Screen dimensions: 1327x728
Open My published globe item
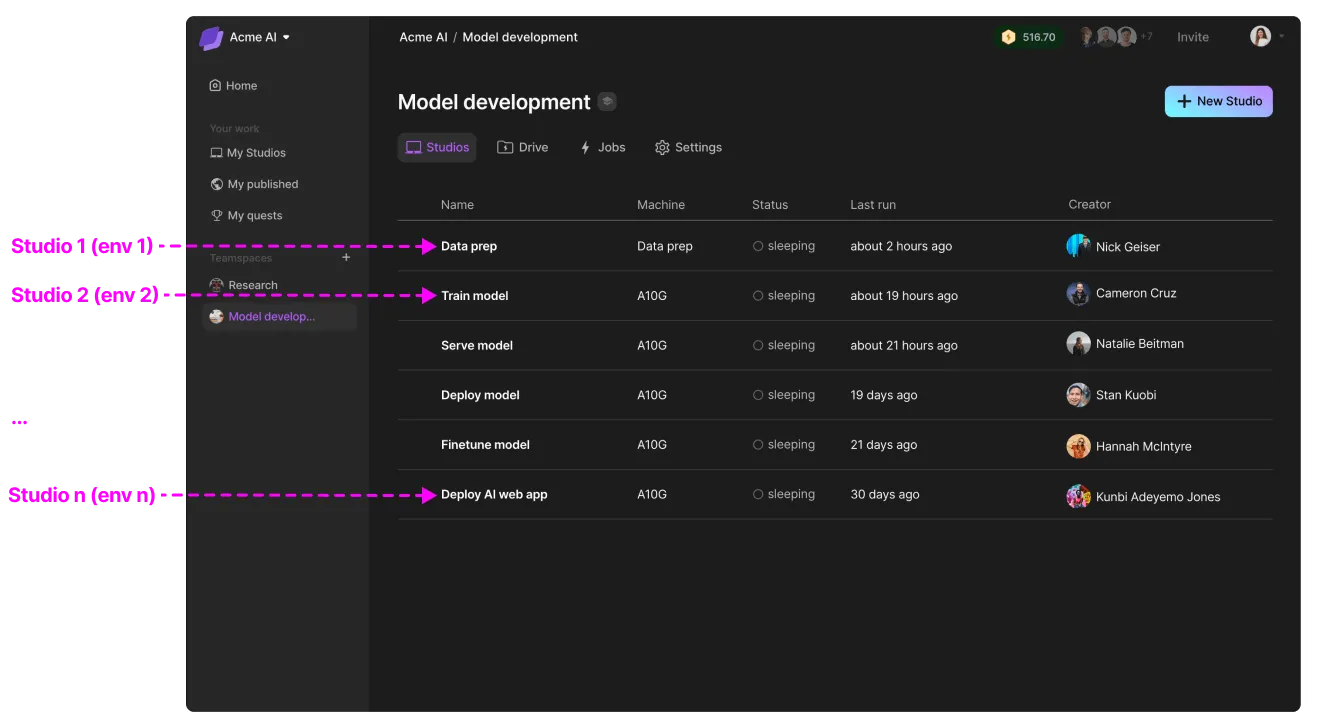(x=254, y=184)
